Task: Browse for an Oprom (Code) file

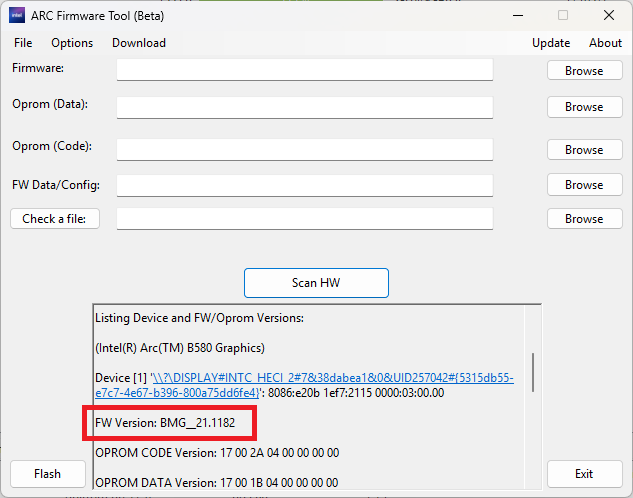Action: coord(585,150)
